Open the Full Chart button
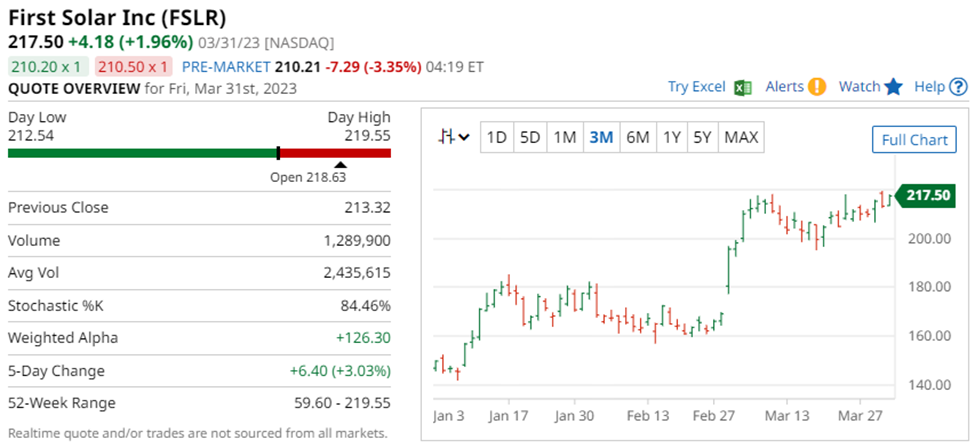This screenshot has width=975, height=448. [914, 140]
